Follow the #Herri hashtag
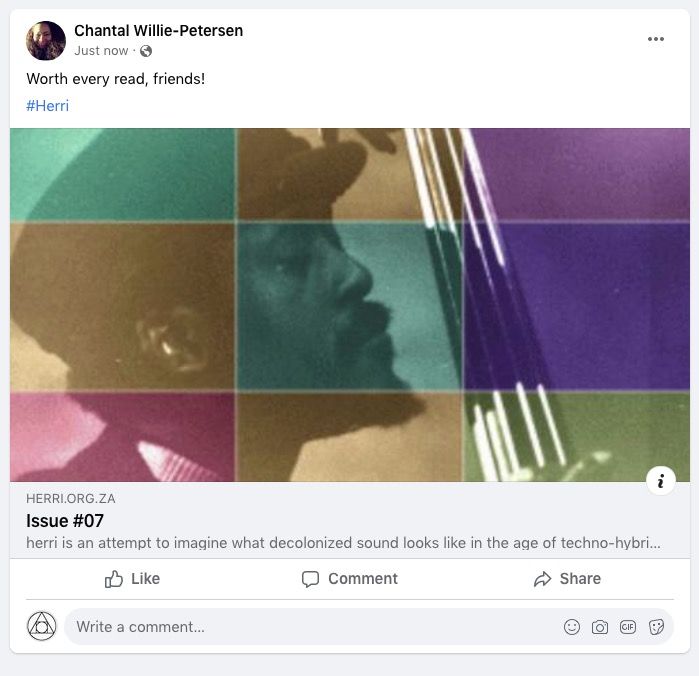The height and width of the screenshot is (676, 699). pos(48,105)
